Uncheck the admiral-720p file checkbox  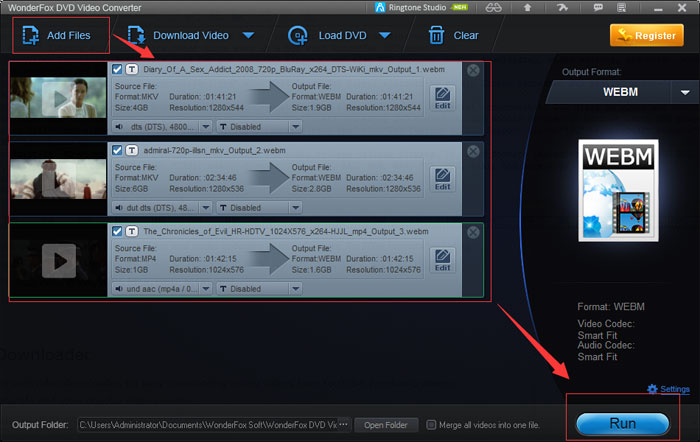[117, 150]
